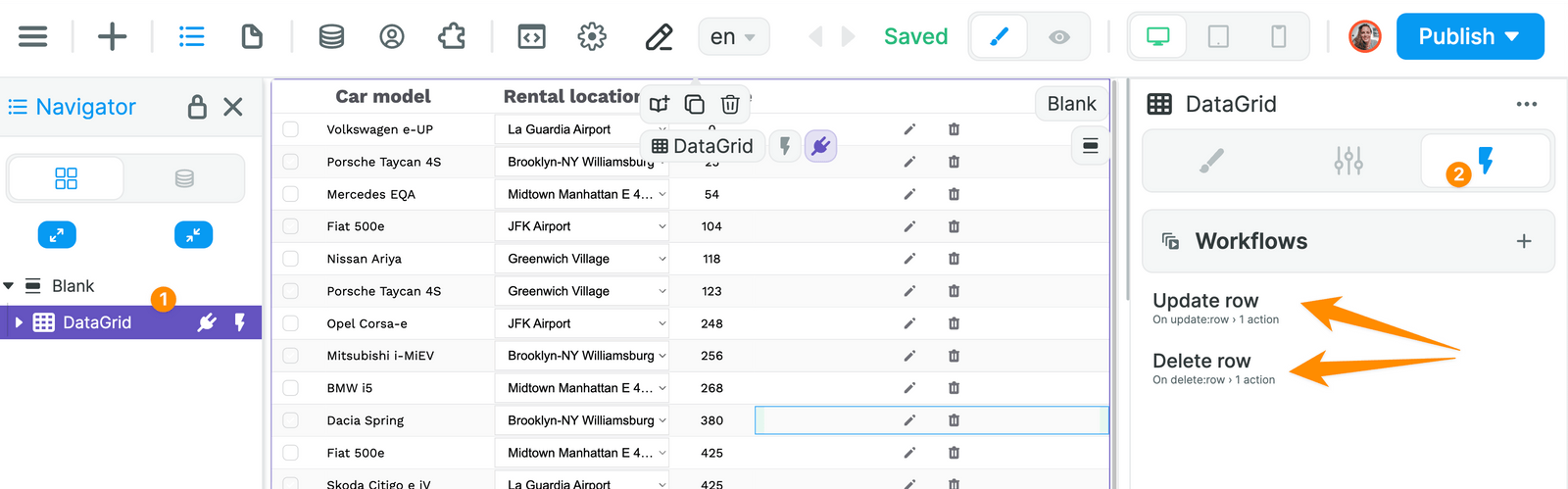The image size is (1568, 489).
Task: Select the Blank item in Navigator tree
Action: 73,286
